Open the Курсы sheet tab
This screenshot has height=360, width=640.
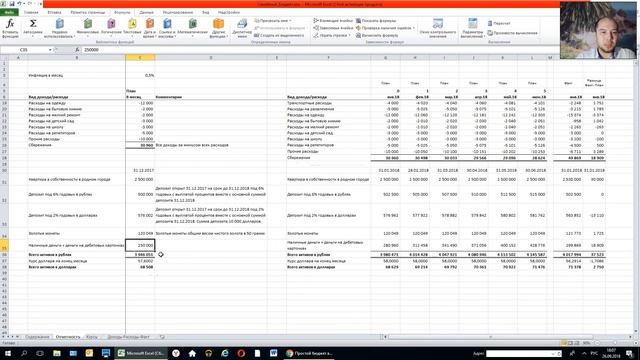coord(92,337)
